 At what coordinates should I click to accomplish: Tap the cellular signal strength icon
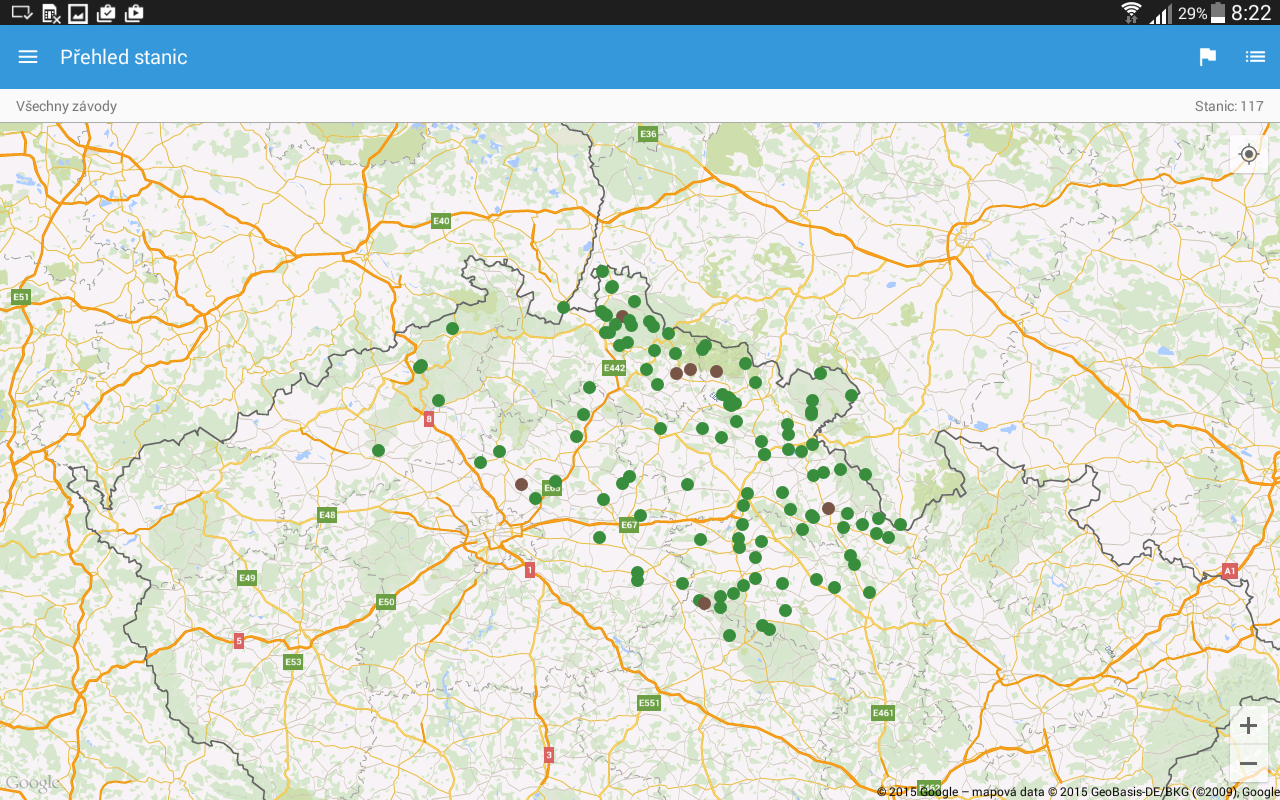pos(1160,14)
